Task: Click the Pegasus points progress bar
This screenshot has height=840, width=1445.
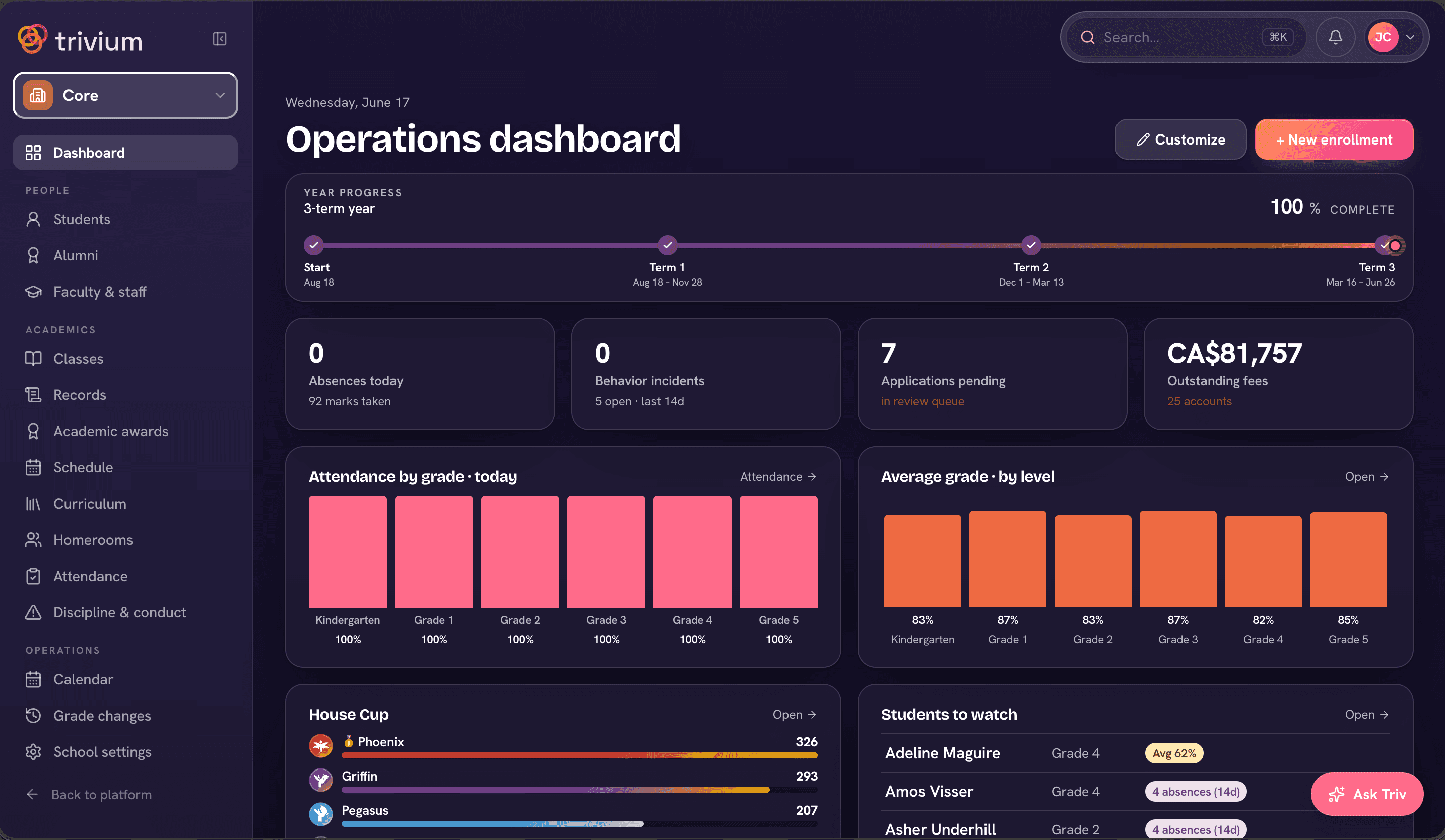Action: pyautogui.click(x=579, y=824)
